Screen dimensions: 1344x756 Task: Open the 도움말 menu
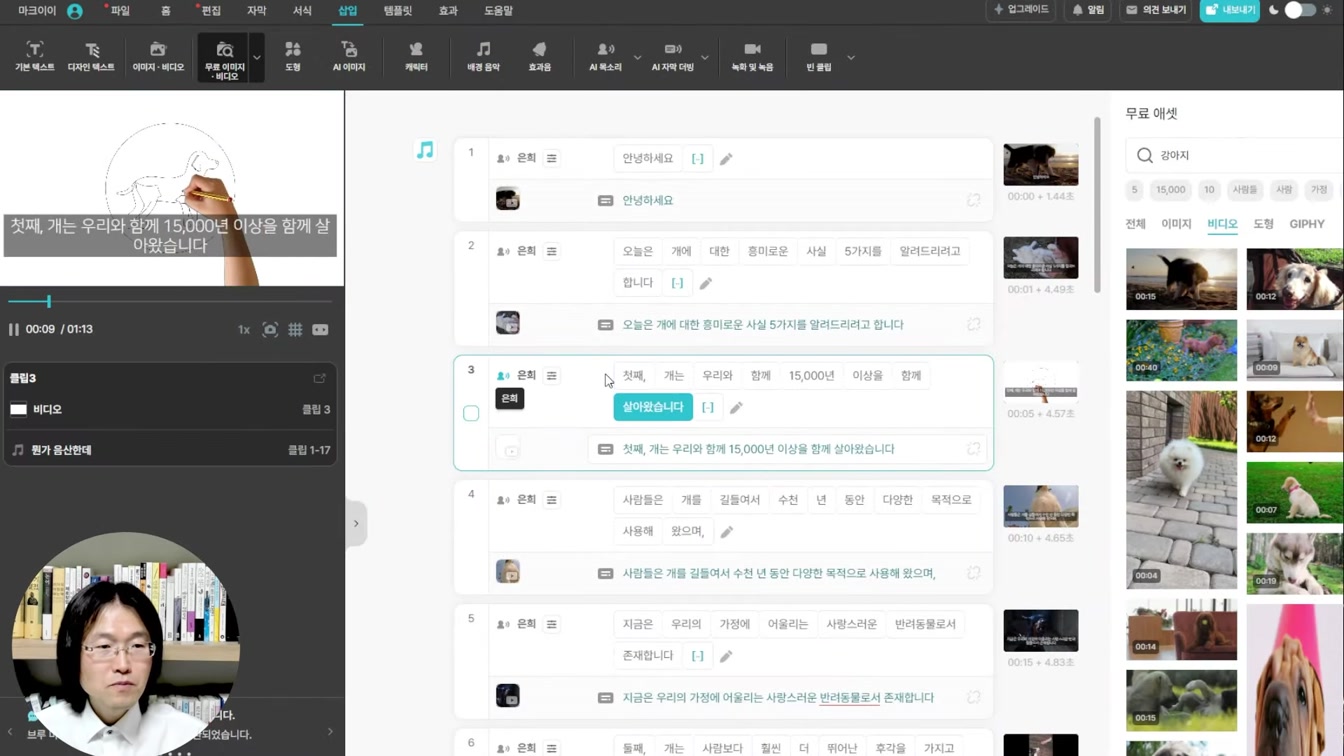[498, 11]
